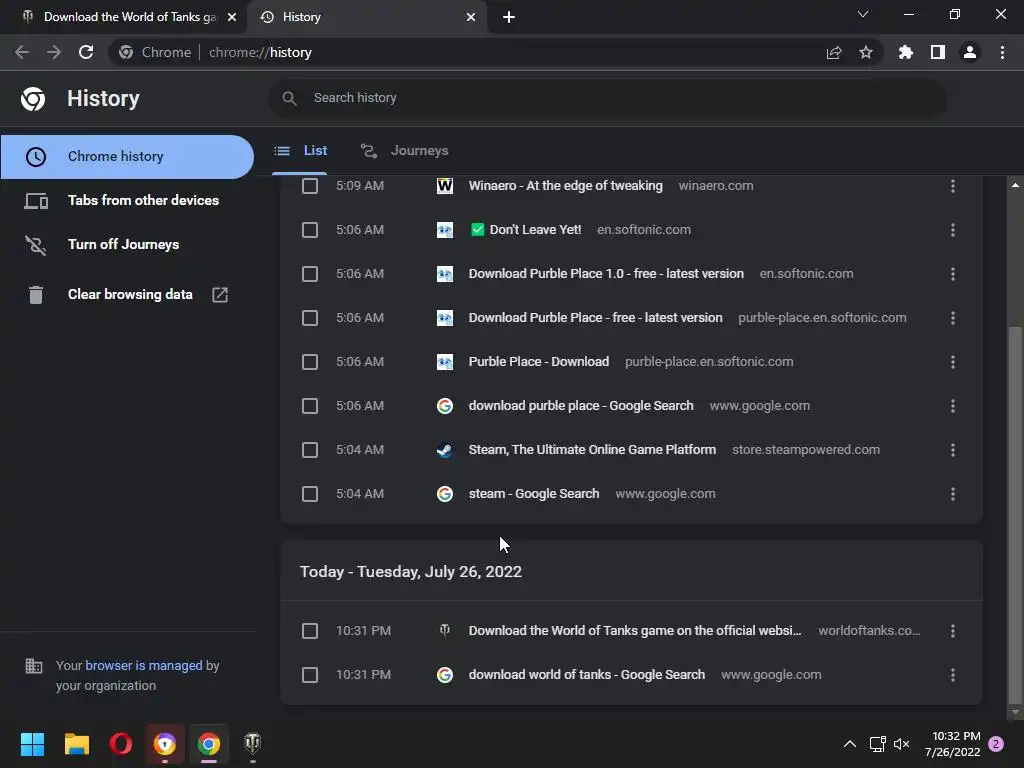This screenshot has height=768, width=1024.
Task: Close the History tab
Action: (471, 17)
